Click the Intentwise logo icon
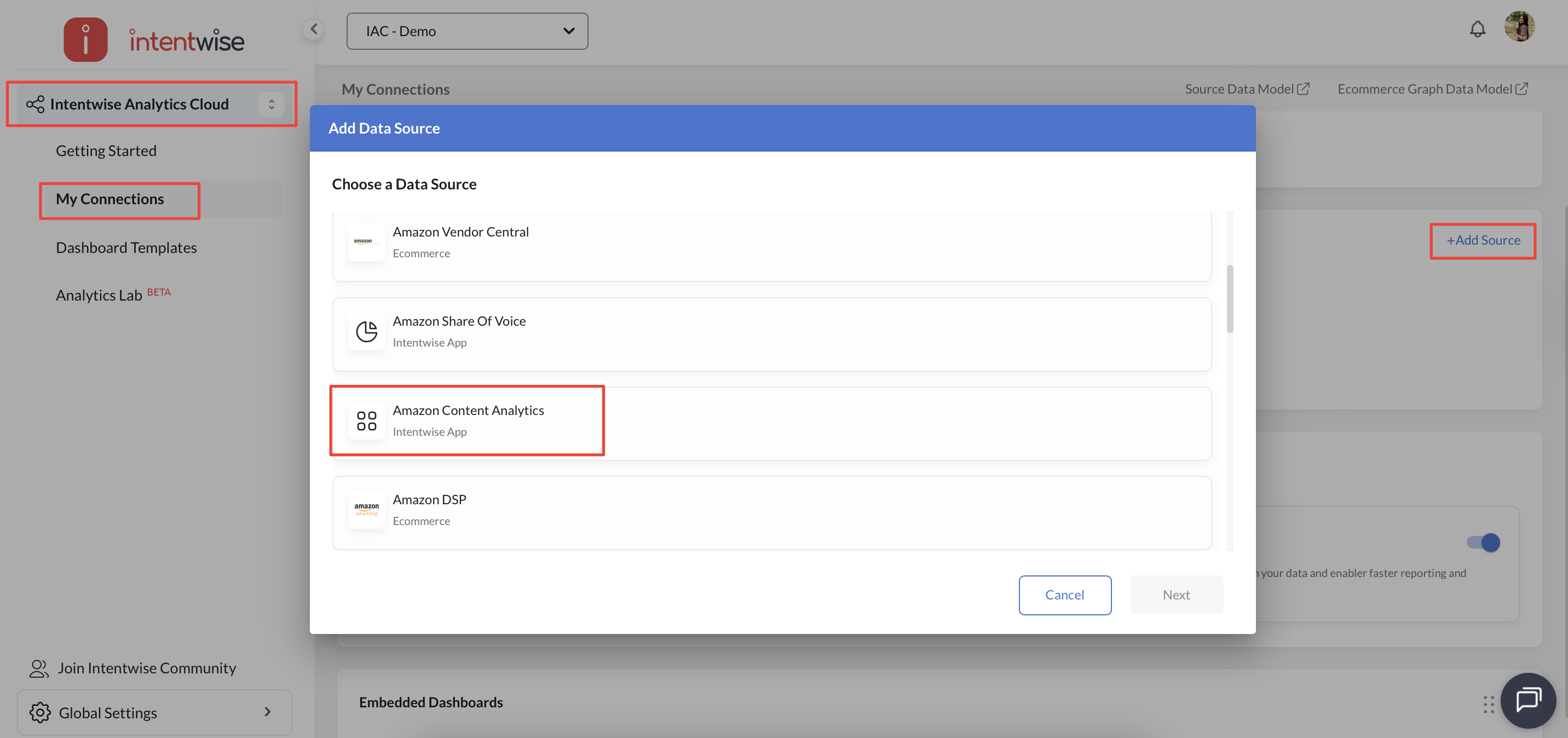Image resolution: width=1568 pixels, height=738 pixels. (x=86, y=39)
